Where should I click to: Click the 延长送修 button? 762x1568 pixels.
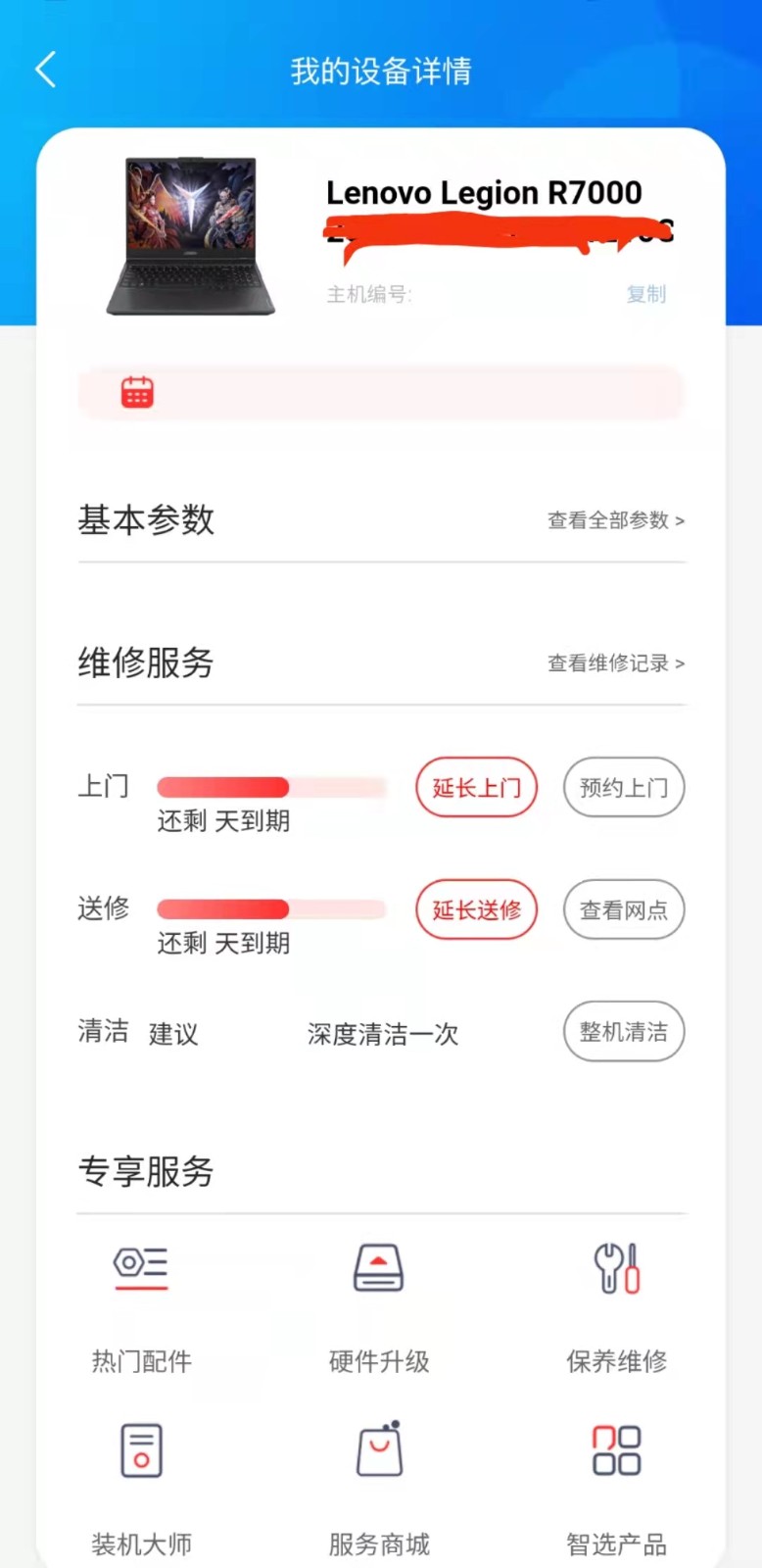[x=477, y=909]
